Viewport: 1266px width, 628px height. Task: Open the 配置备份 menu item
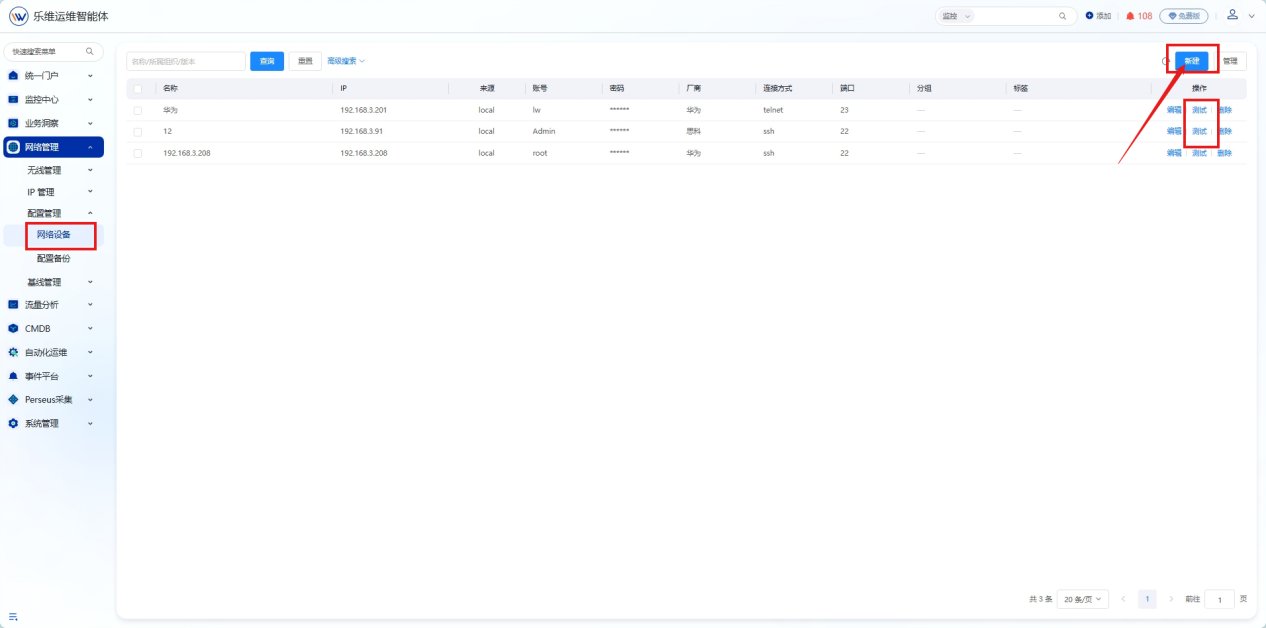[x=53, y=258]
